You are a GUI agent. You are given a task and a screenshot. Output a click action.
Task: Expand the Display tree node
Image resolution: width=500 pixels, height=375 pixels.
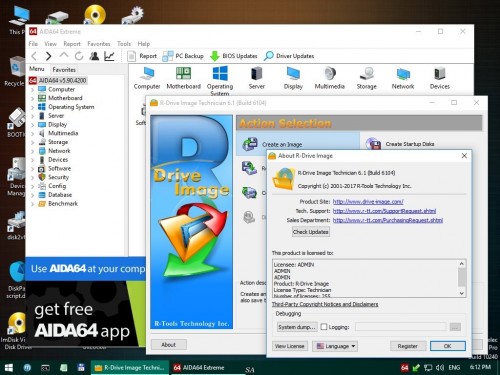coord(32,125)
